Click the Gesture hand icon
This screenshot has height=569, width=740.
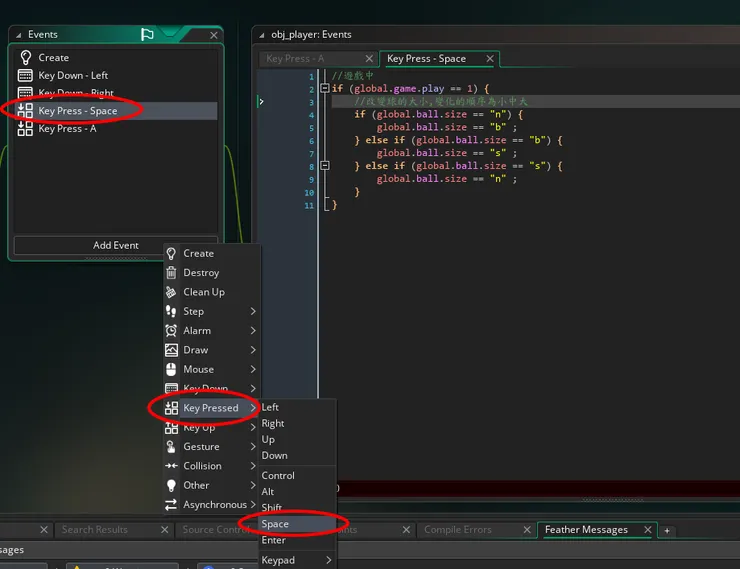click(171, 446)
